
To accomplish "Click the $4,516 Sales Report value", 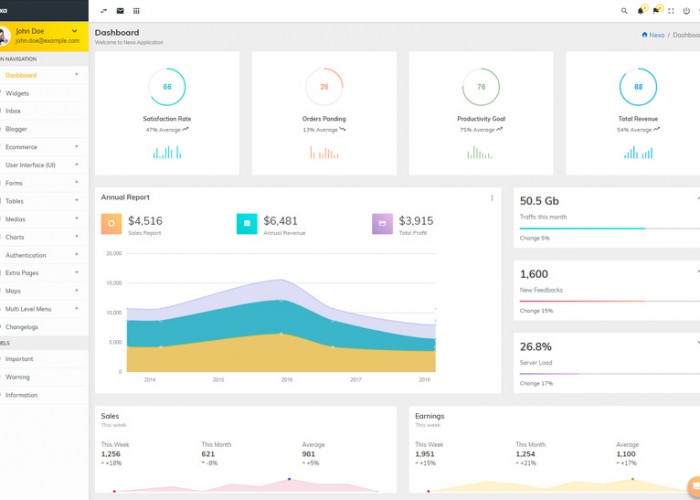I will [x=145, y=221].
